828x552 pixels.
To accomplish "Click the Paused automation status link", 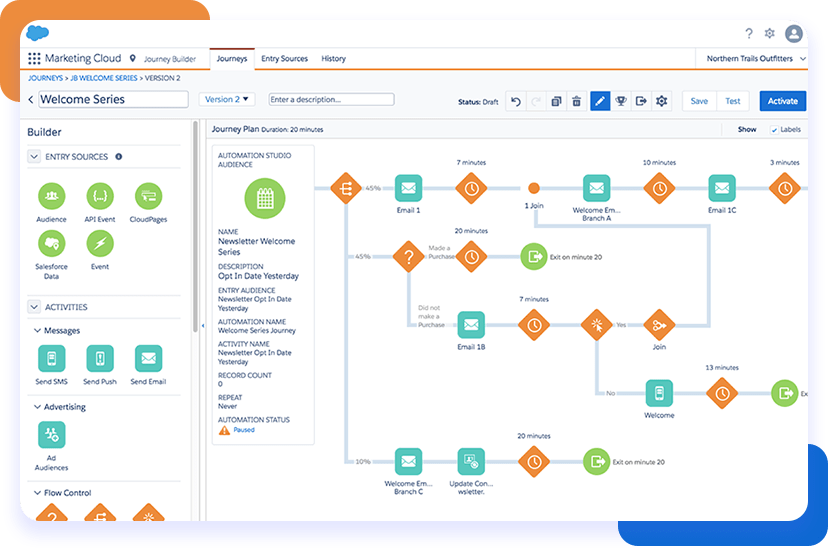I will 244,430.
